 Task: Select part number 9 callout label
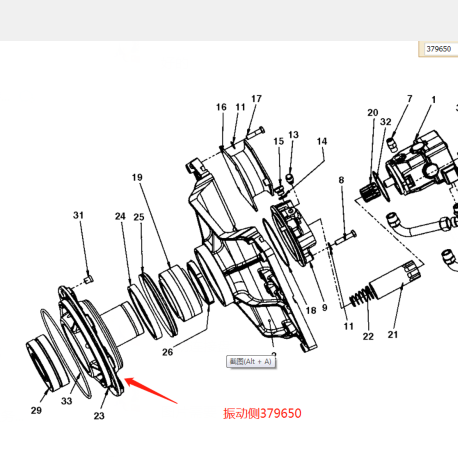point(325,308)
